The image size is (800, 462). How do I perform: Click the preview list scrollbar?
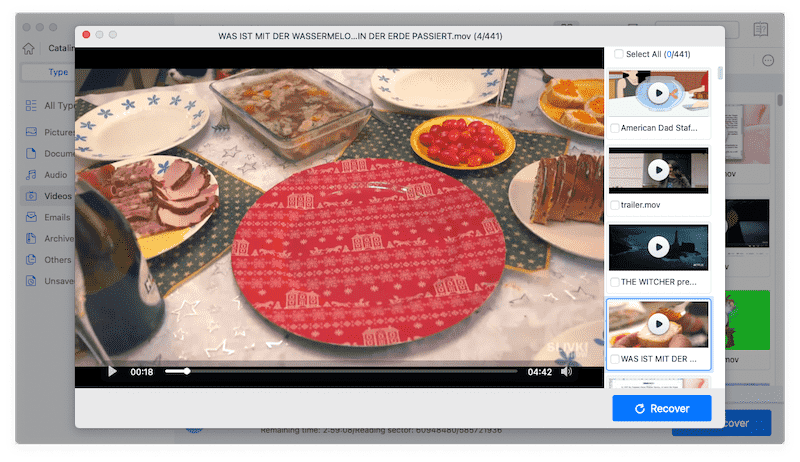click(720, 73)
